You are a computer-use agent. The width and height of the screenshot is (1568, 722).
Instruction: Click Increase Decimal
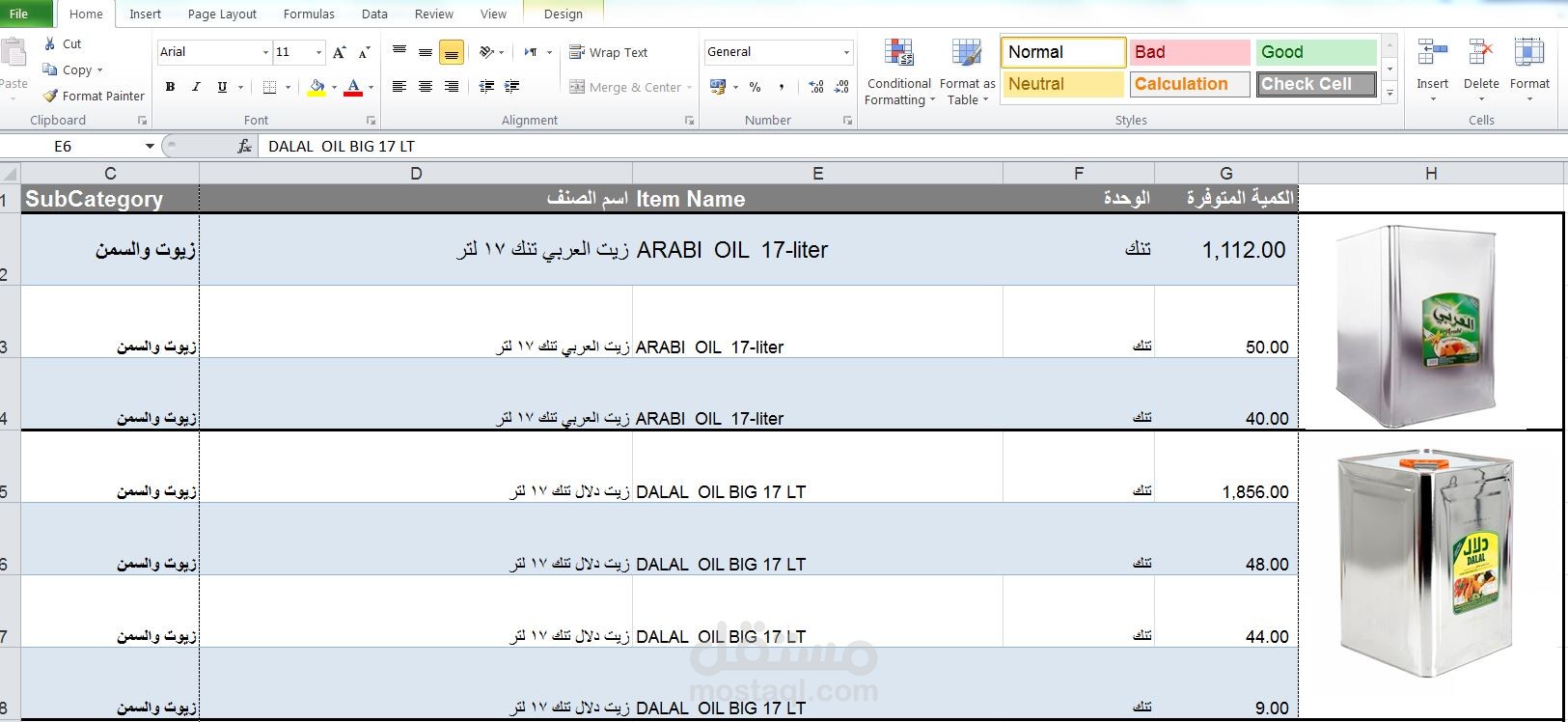coord(816,87)
